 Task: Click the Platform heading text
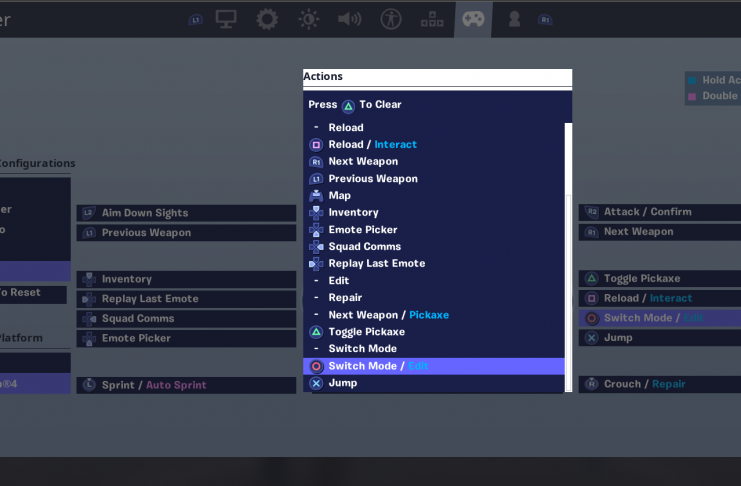21,338
